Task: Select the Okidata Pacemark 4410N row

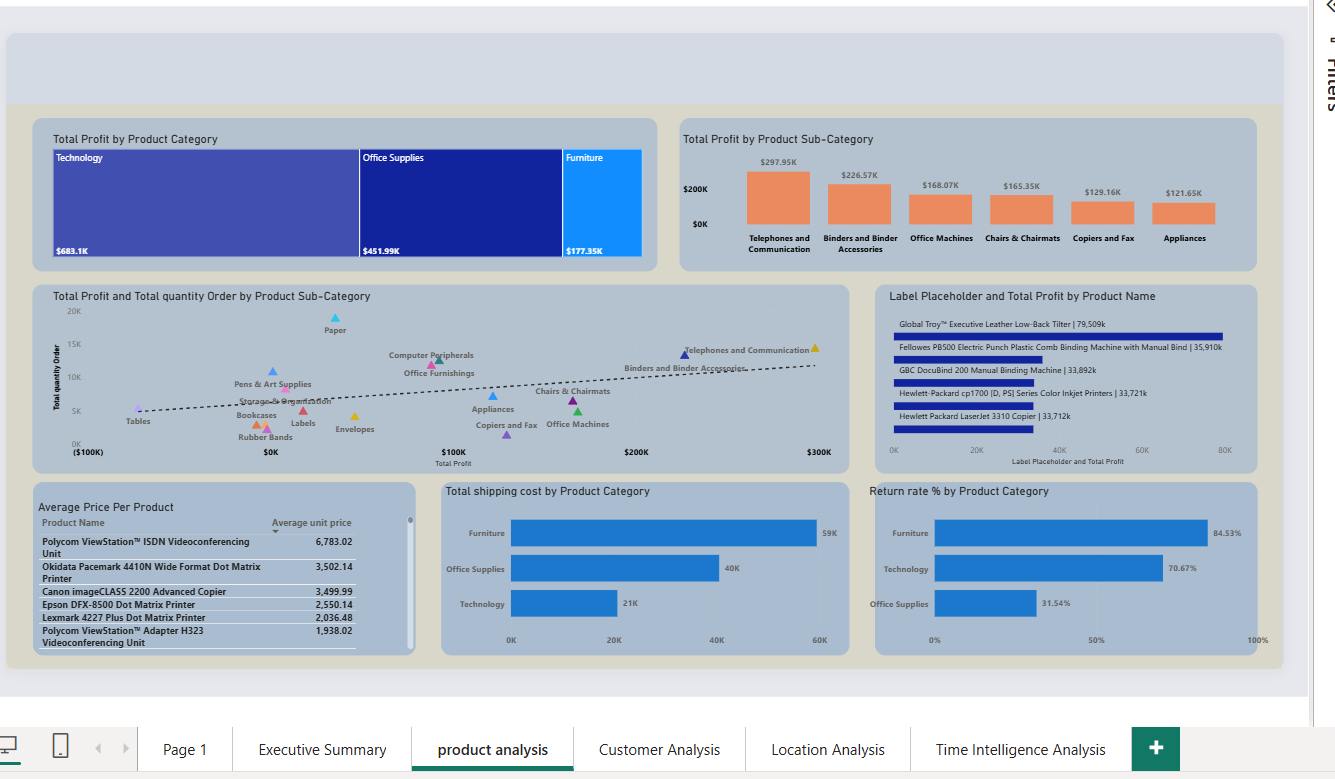Action: click(x=198, y=572)
